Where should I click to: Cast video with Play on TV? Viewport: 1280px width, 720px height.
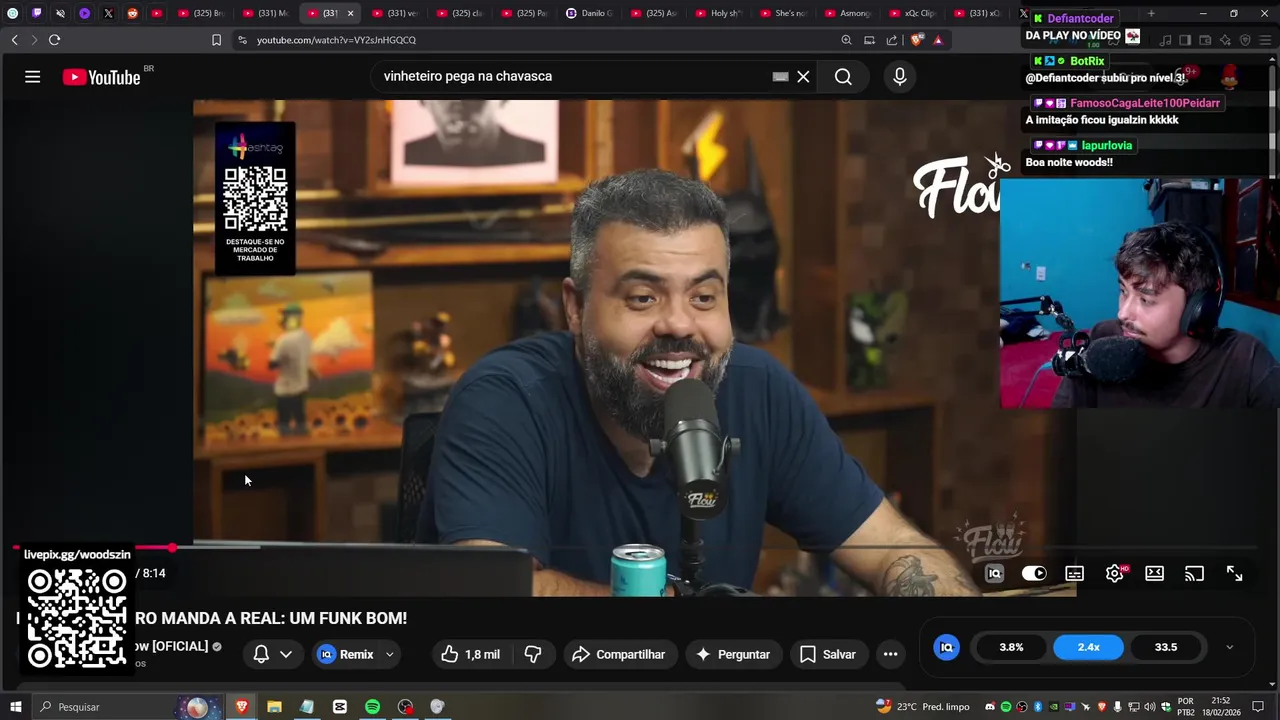(1194, 573)
